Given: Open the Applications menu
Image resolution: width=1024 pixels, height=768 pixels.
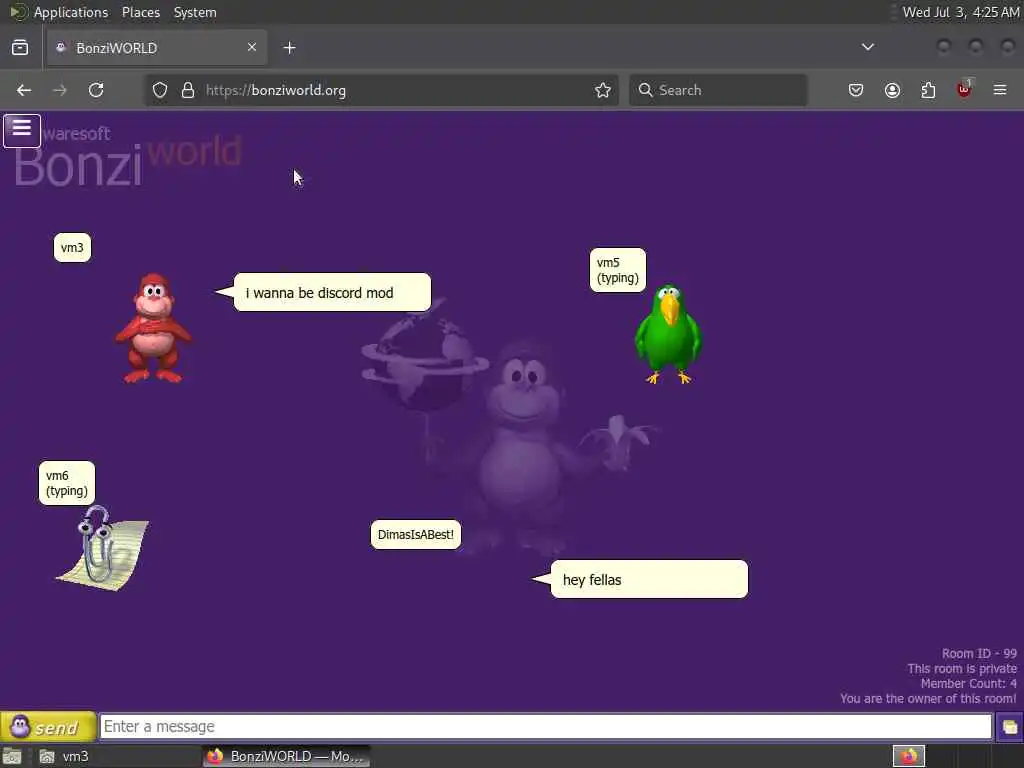Looking at the screenshot, I should pyautogui.click(x=71, y=12).
